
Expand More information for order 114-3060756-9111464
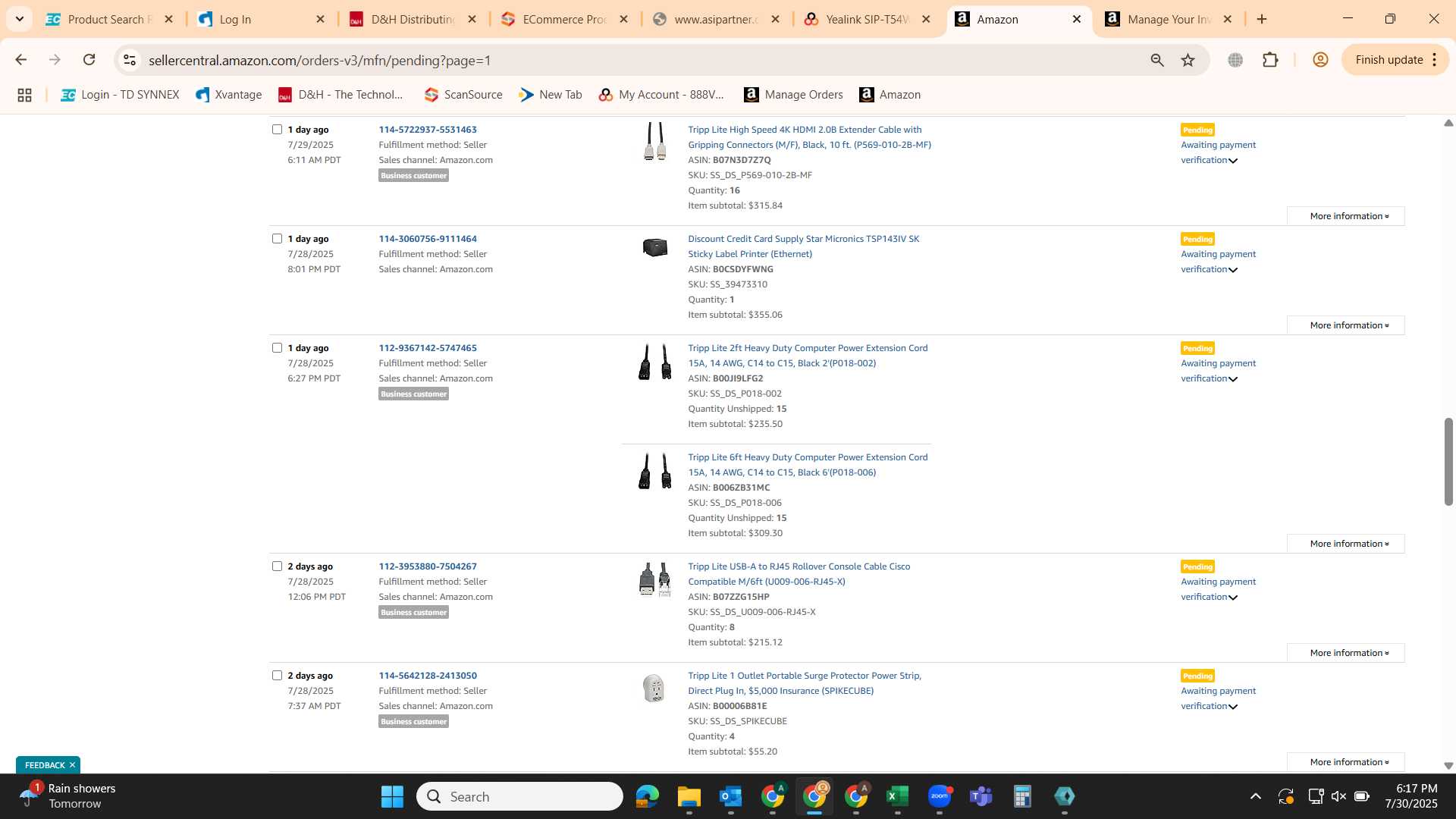coord(1345,325)
